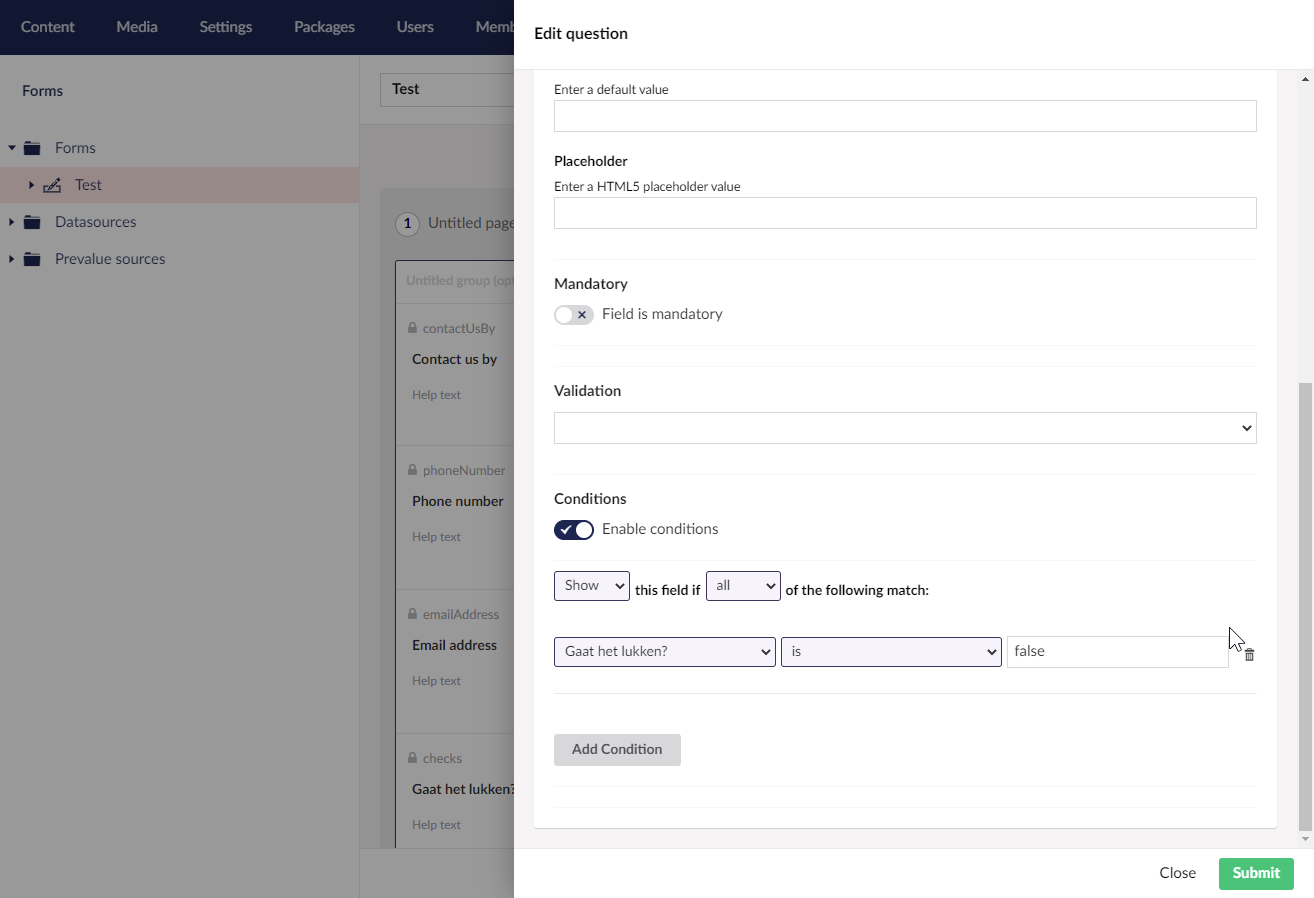Click the Forms folder icon in the tree
This screenshot has width=1314, height=898.
coord(32,147)
